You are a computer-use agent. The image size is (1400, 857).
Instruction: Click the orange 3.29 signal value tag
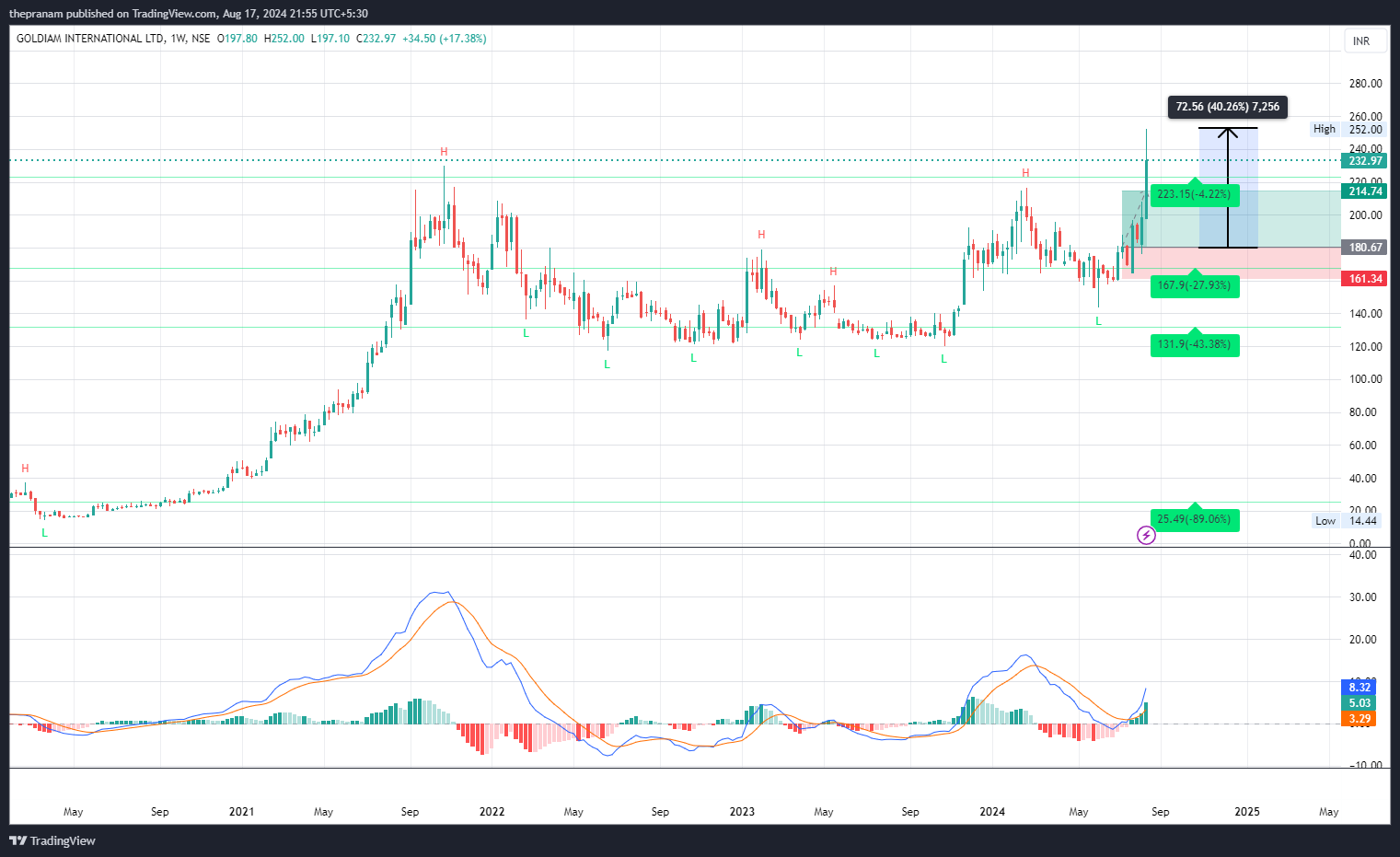click(1360, 719)
